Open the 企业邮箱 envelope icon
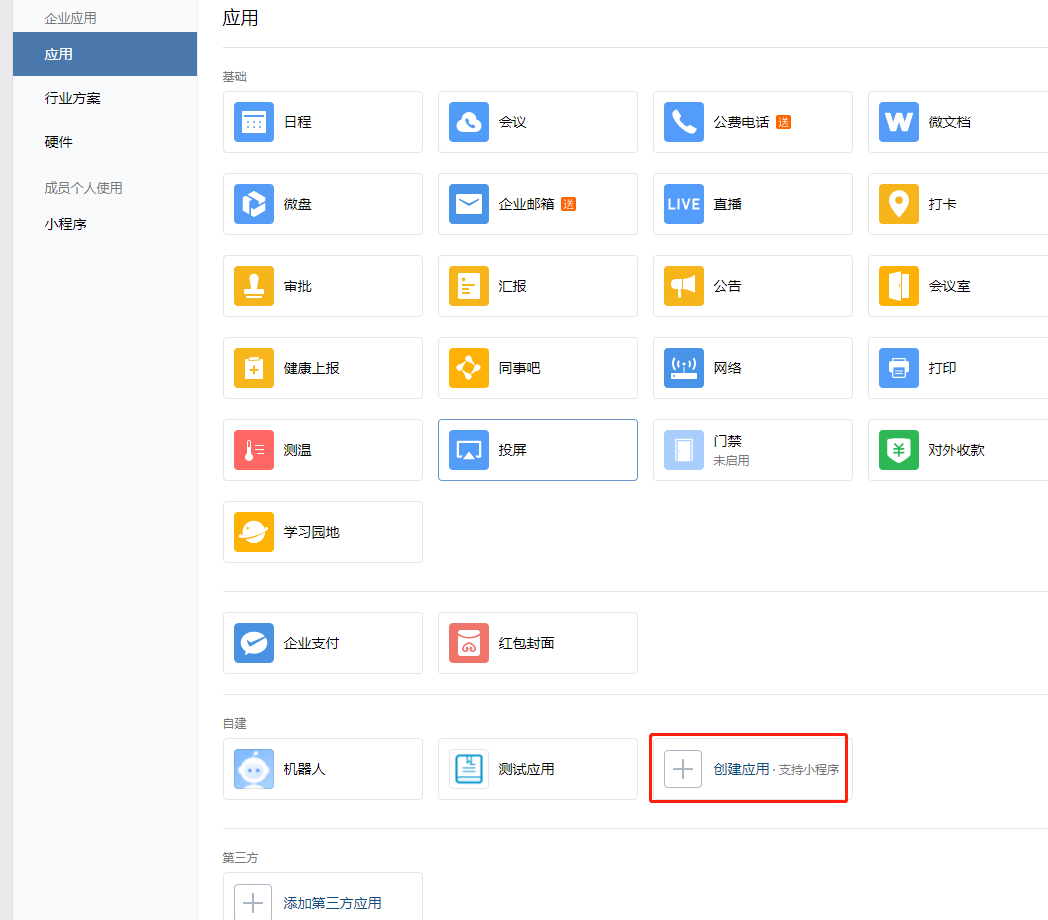 [x=469, y=204]
